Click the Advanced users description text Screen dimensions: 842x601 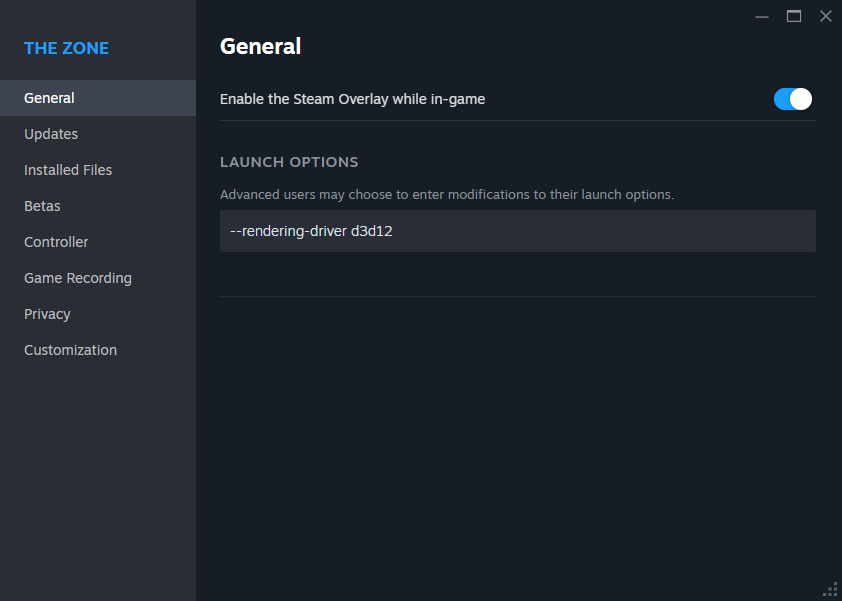[x=446, y=194]
